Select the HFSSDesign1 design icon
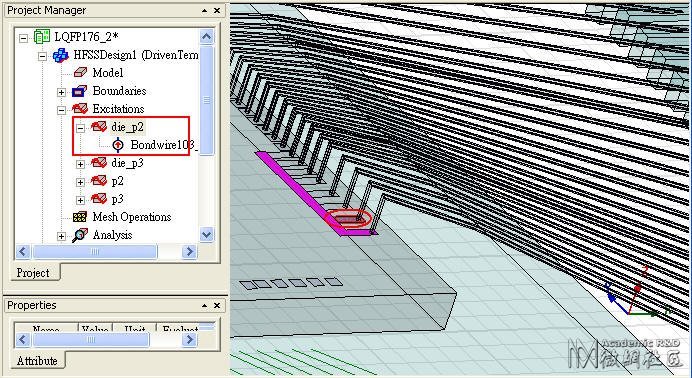This screenshot has height=378, width=692. click(60, 56)
